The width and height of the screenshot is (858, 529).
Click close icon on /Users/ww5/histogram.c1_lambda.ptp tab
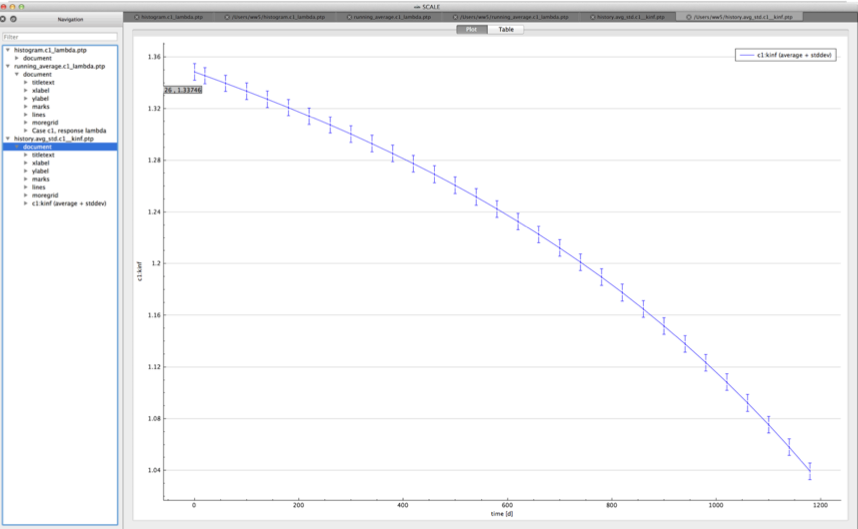[228, 17]
